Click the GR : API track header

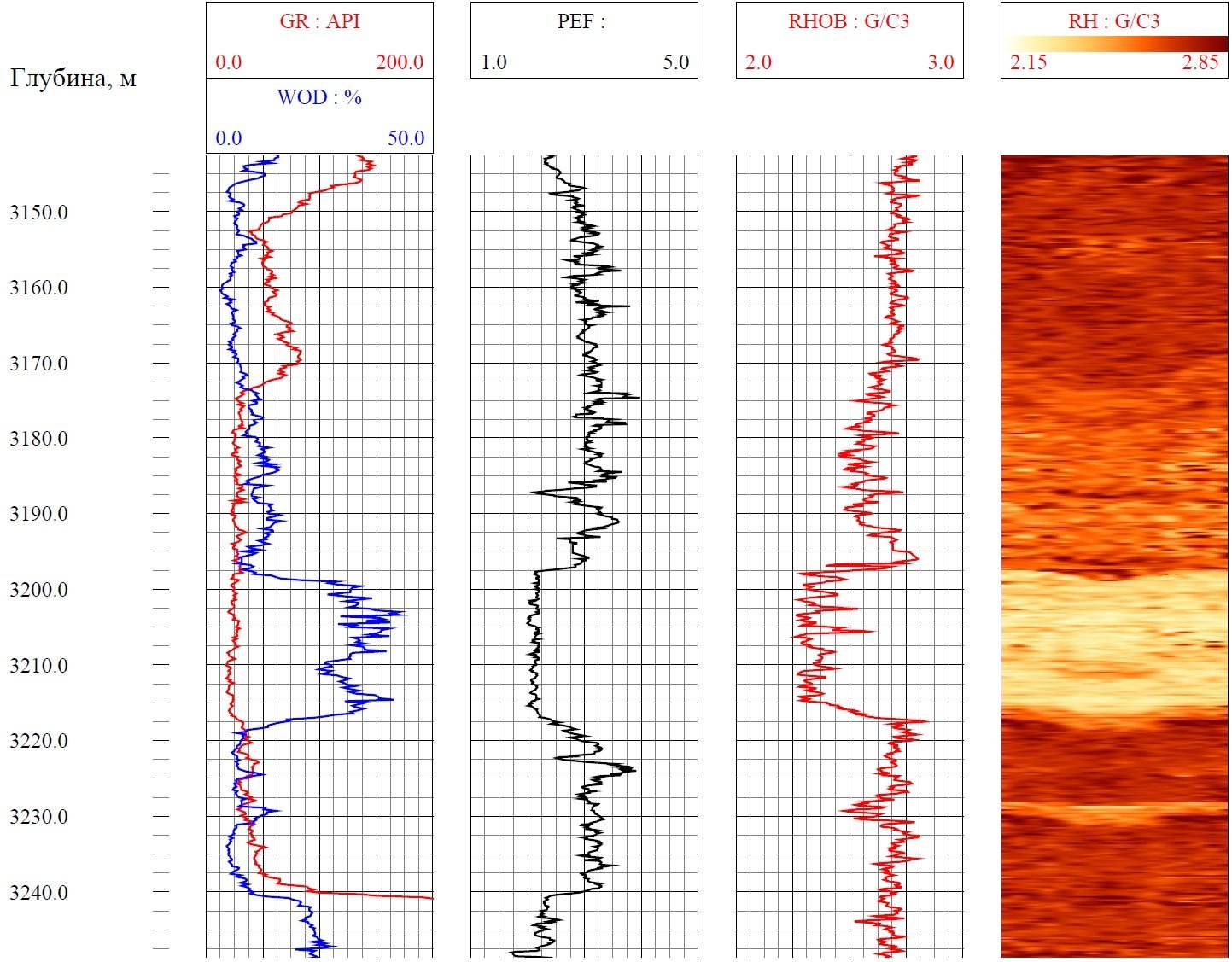pyautogui.click(x=319, y=21)
